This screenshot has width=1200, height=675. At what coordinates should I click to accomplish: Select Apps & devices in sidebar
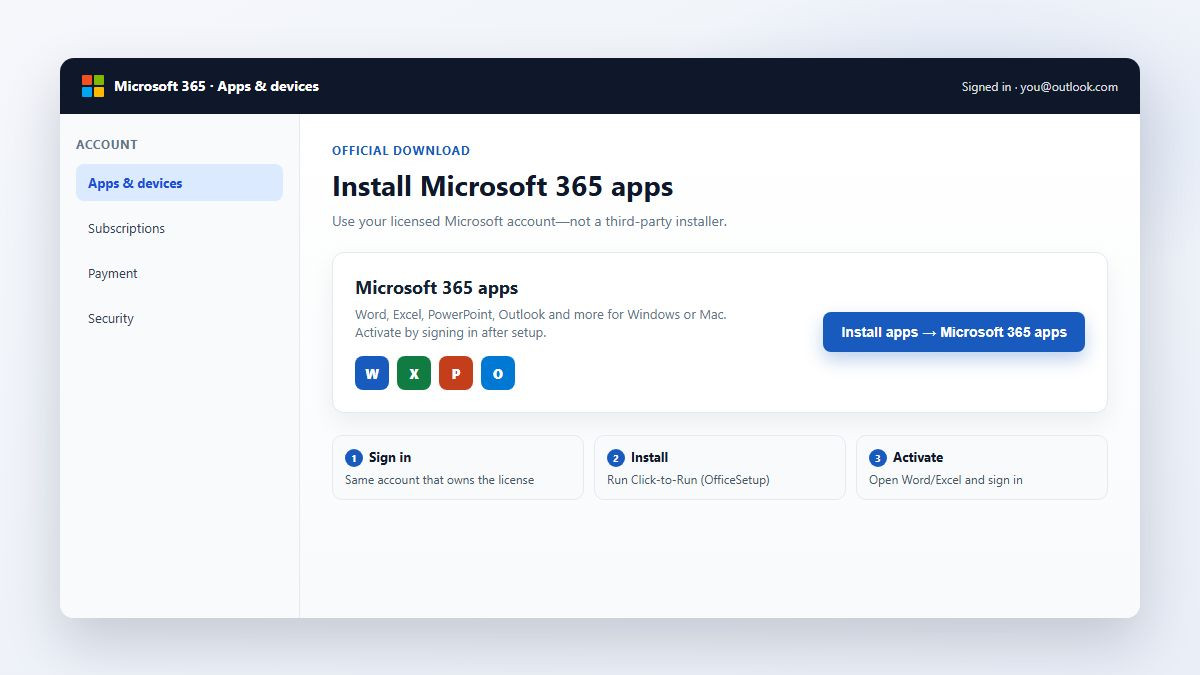coord(179,183)
